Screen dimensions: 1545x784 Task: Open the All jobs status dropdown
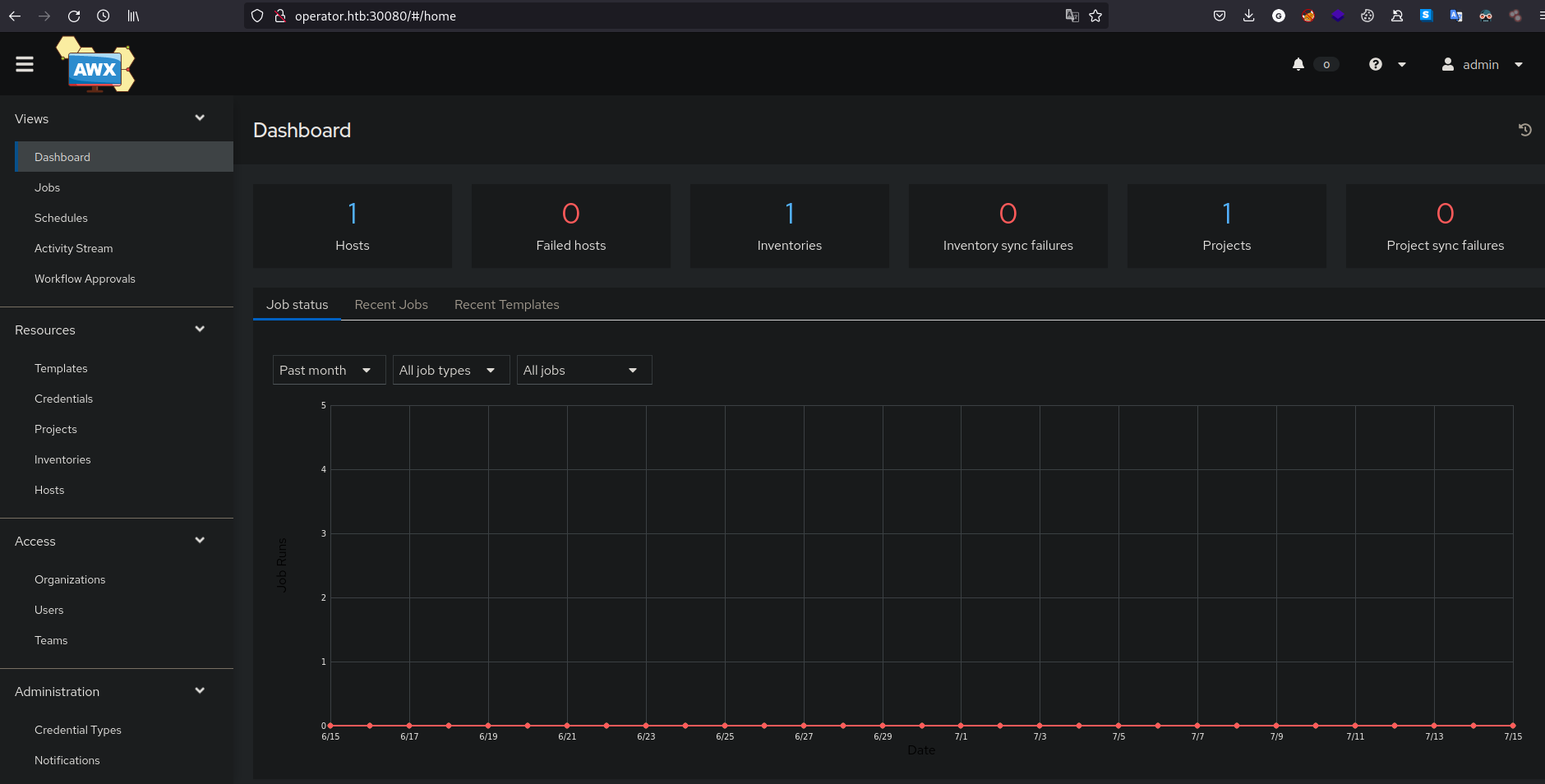tap(584, 370)
